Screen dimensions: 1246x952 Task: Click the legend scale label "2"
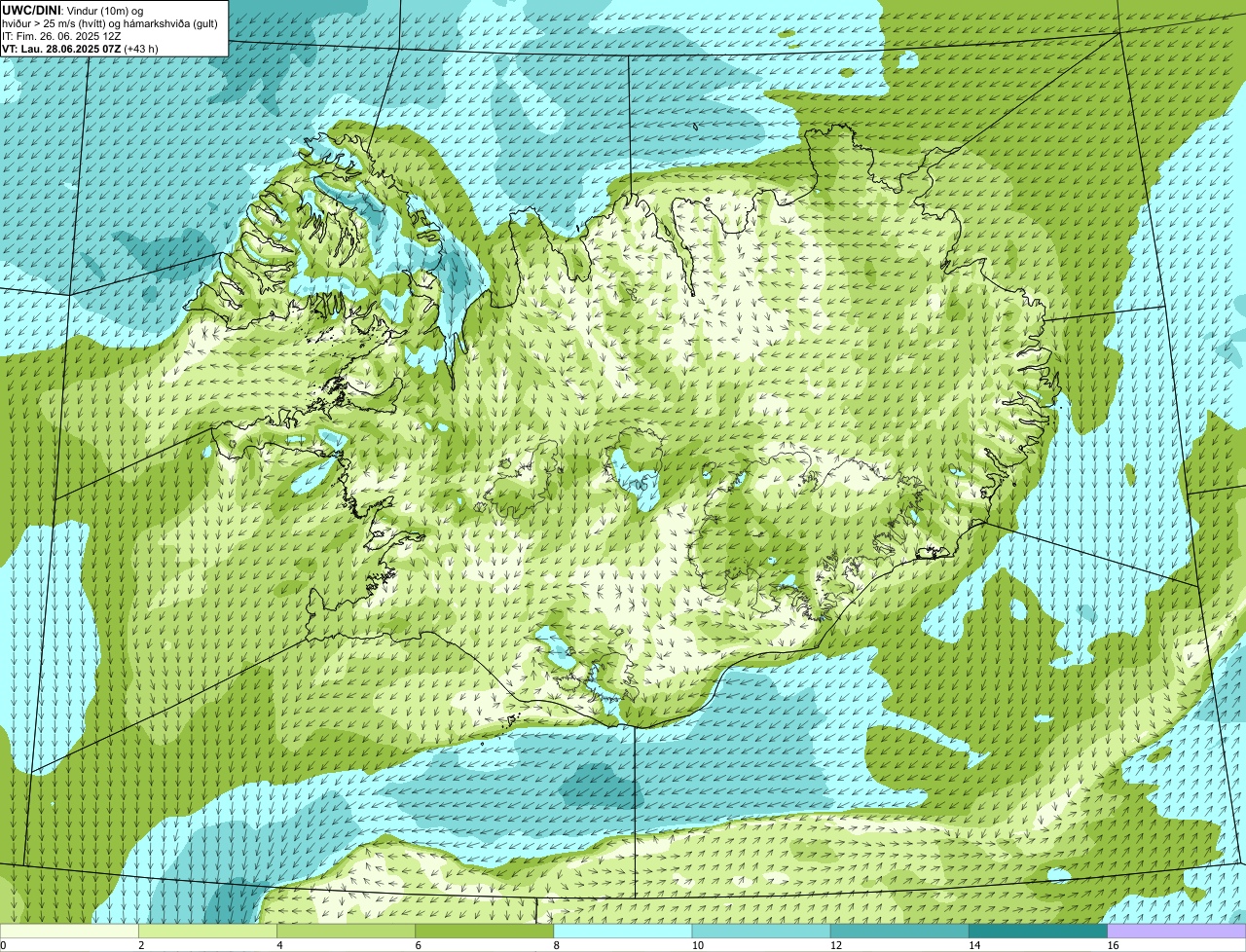[141, 945]
